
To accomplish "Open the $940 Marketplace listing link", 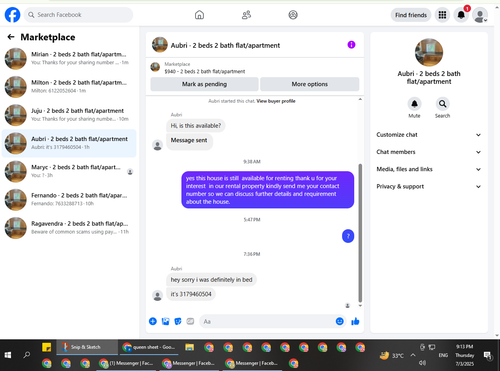I will [204, 71].
